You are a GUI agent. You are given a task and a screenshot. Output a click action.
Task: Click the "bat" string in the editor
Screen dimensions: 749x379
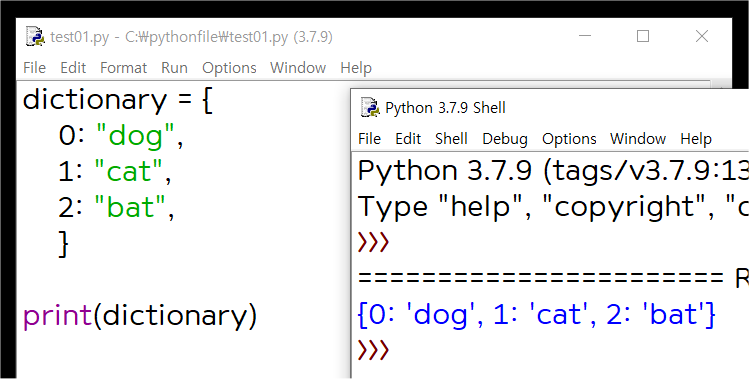point(130,207)
